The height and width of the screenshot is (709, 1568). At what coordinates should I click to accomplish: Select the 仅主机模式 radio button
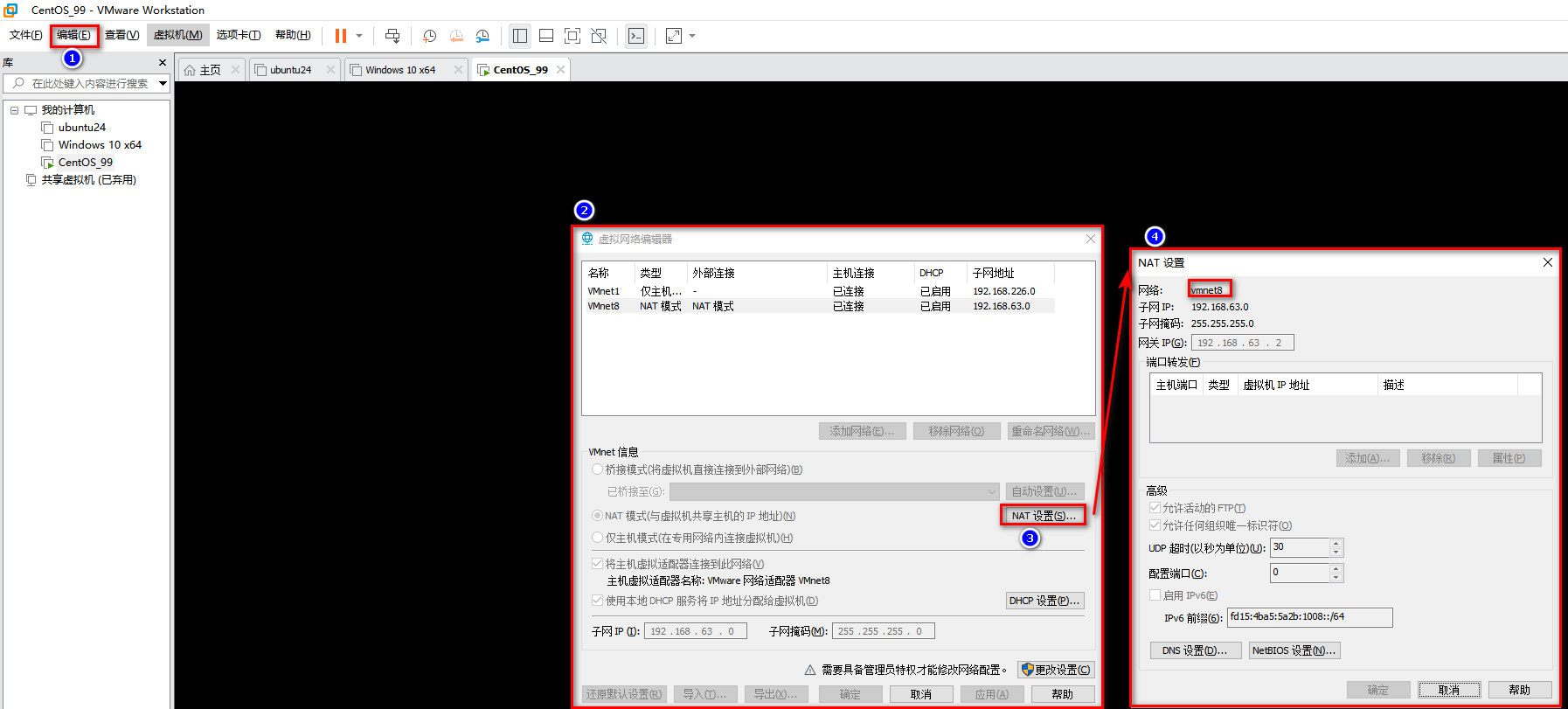[x=598, y=538]
